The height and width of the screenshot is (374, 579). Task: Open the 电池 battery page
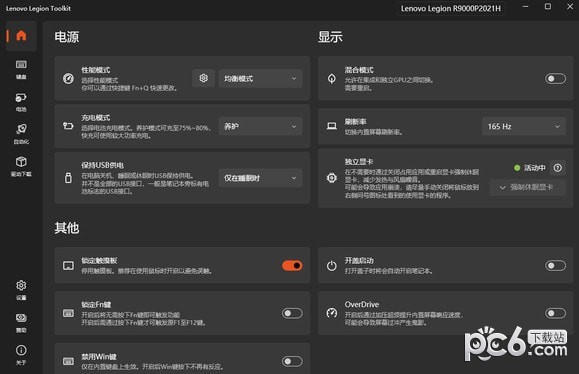[x=21, y=102]
